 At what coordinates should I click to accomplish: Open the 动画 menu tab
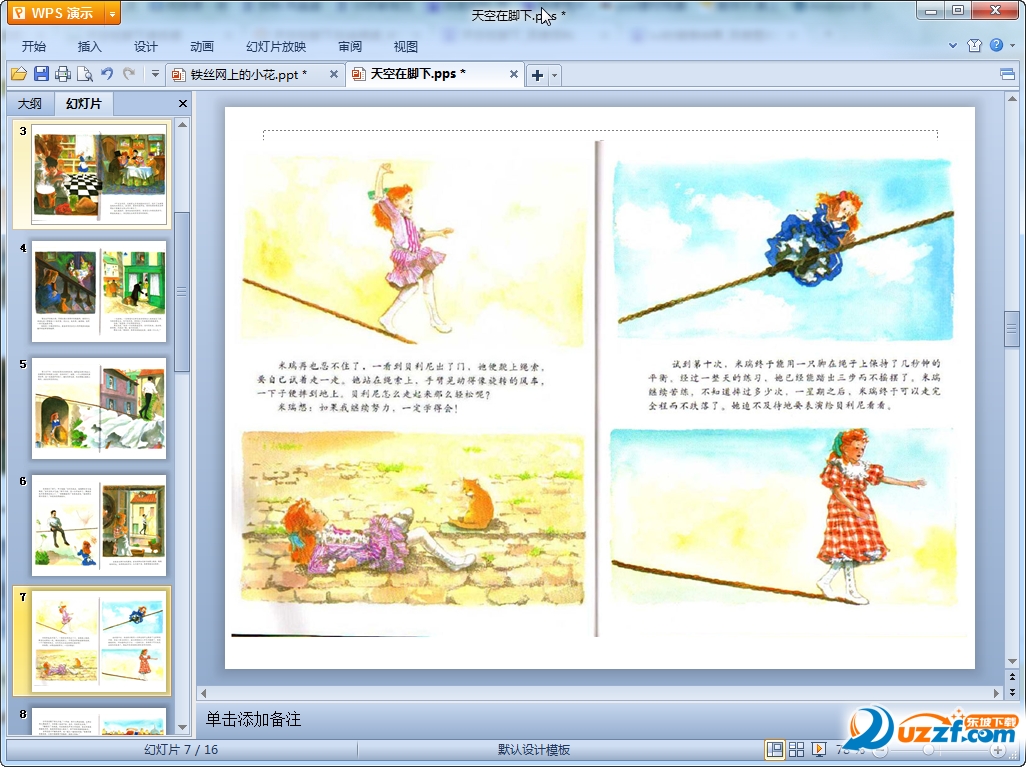(202, 46)
